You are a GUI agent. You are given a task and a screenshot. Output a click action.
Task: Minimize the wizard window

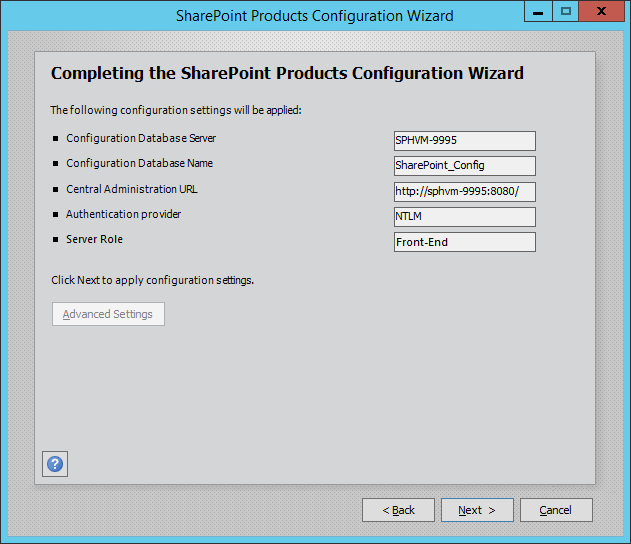point(538,11)
